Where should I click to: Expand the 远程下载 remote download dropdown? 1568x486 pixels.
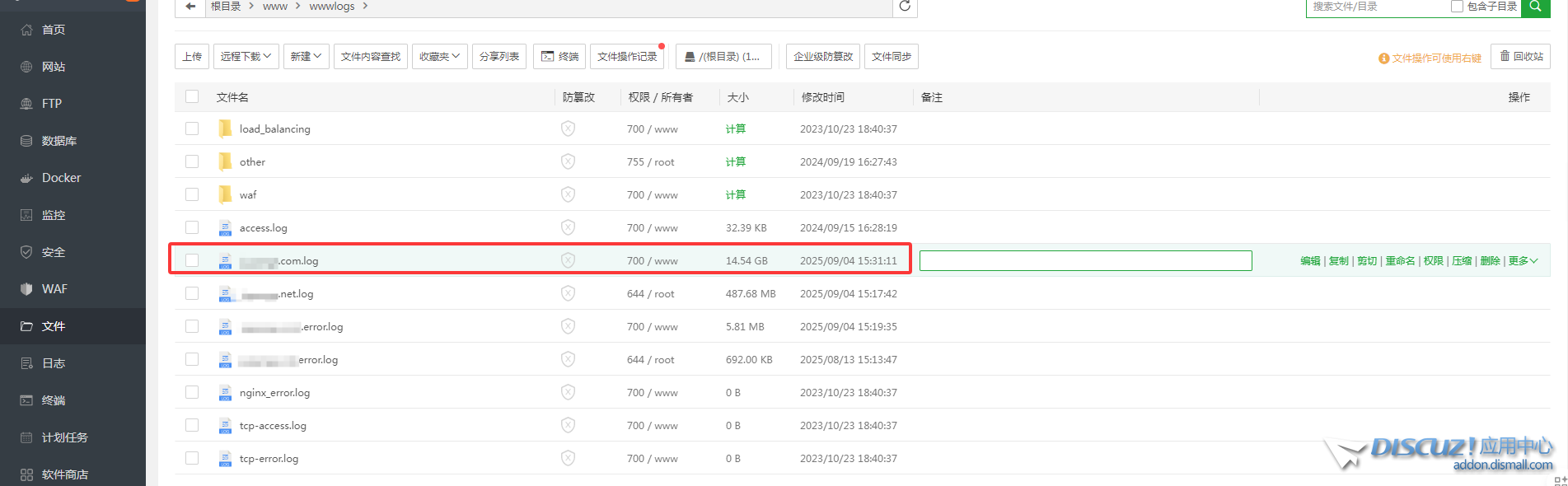(x=246, y=57)
